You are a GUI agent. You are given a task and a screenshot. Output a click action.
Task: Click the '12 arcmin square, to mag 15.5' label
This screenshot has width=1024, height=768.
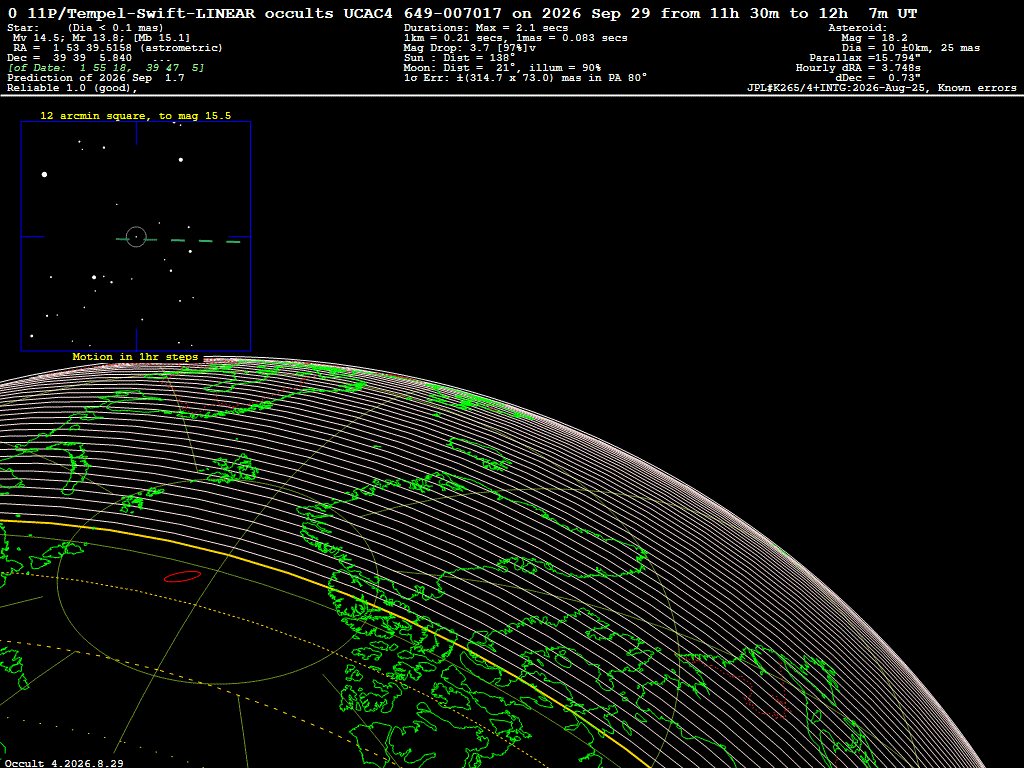click(x=135, y=116)
